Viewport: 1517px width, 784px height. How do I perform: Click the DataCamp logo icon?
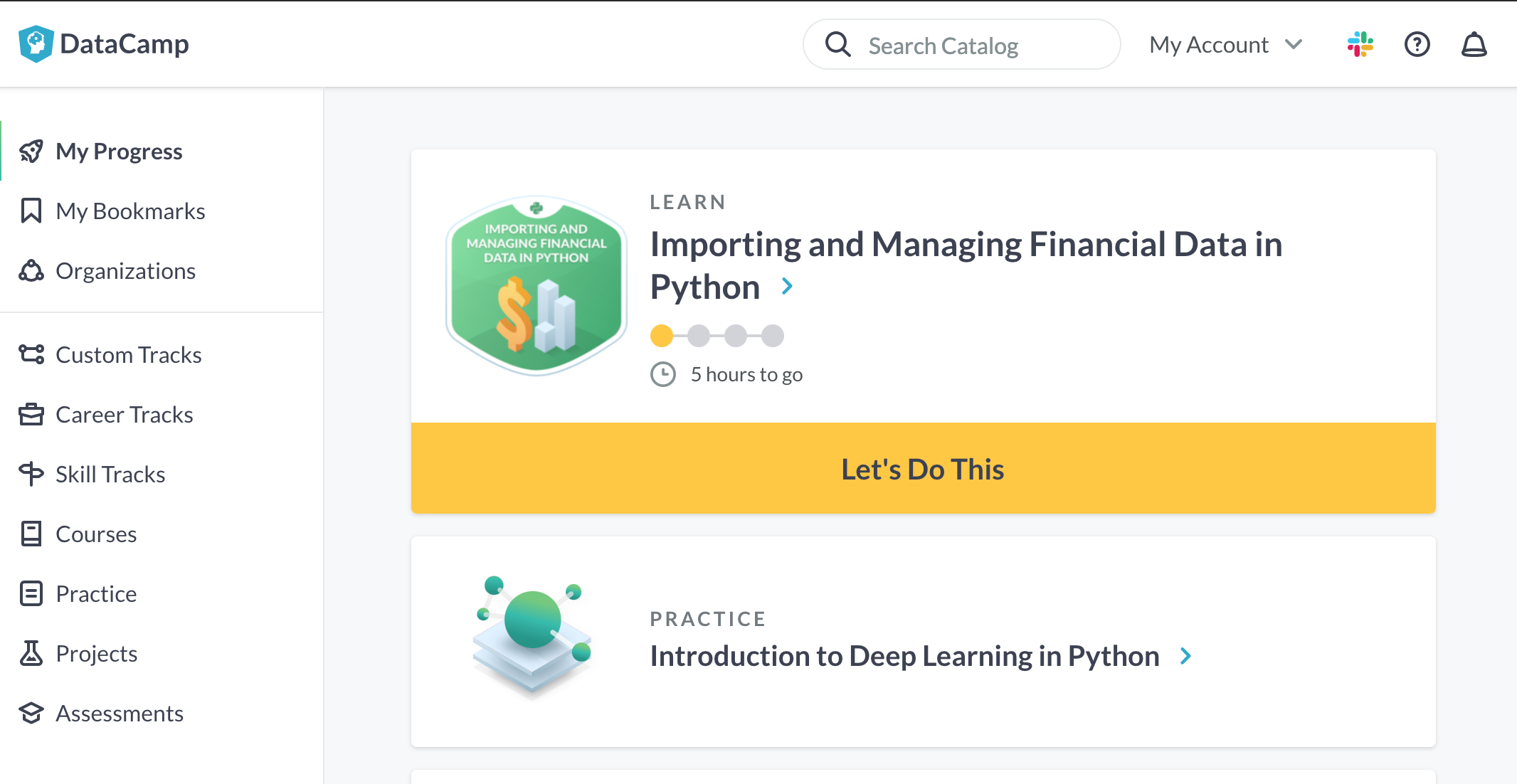click(x=36, y=44)
